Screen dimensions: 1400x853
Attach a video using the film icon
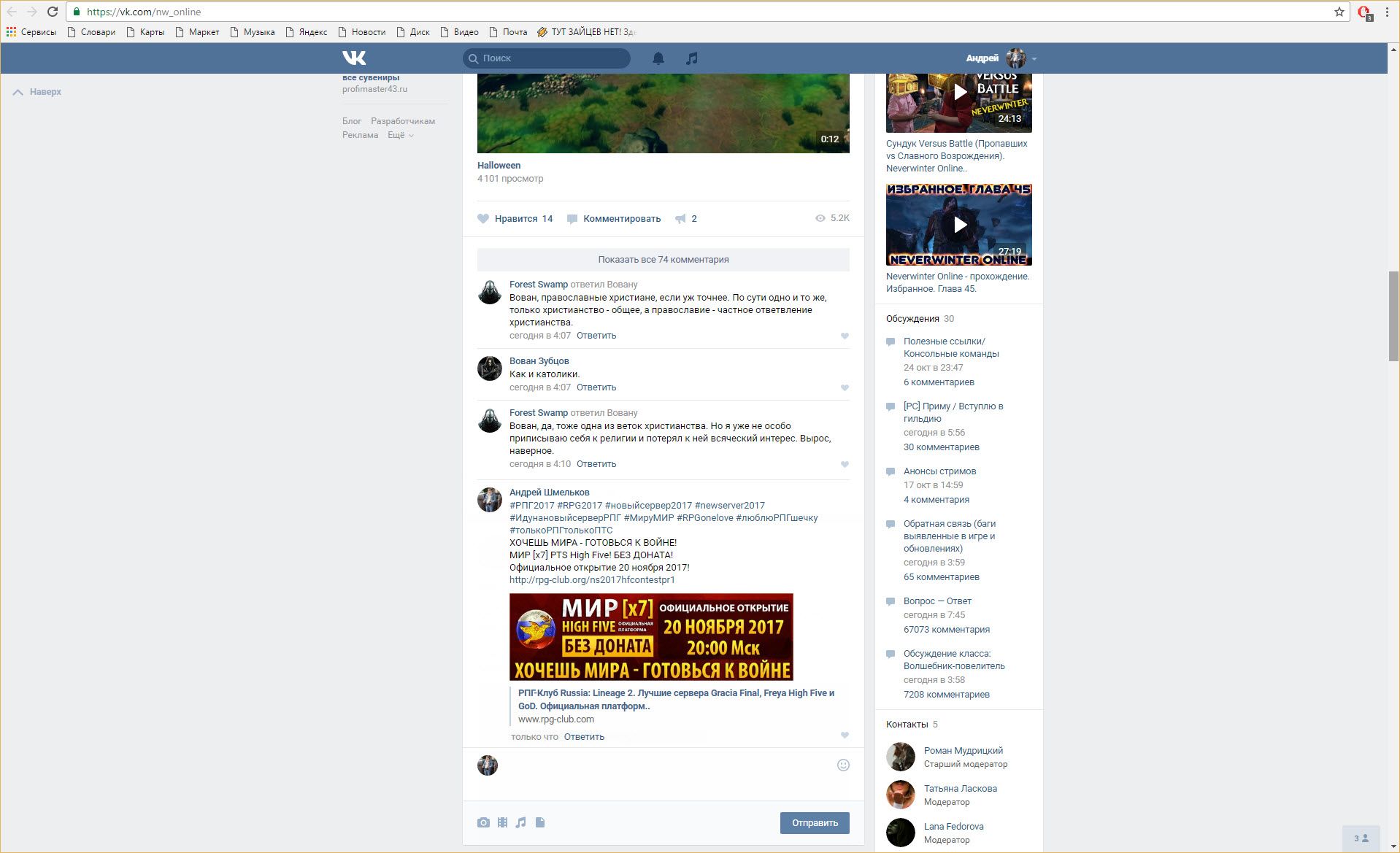tap(502, 822)
